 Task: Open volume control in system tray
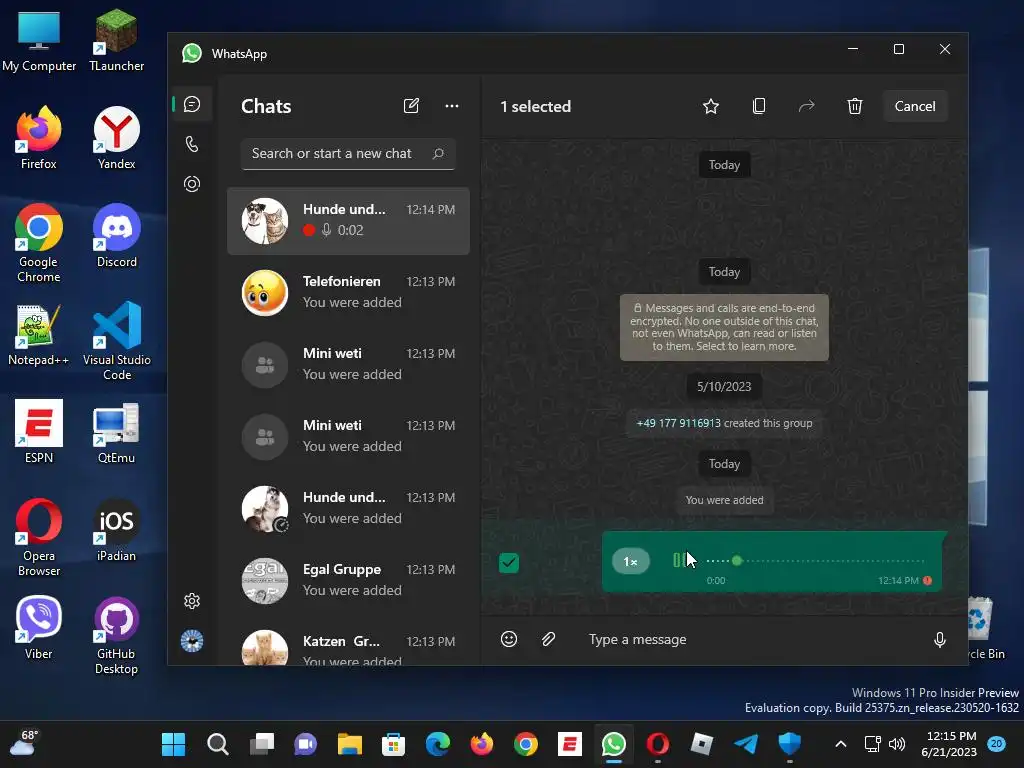coord(897,744)
